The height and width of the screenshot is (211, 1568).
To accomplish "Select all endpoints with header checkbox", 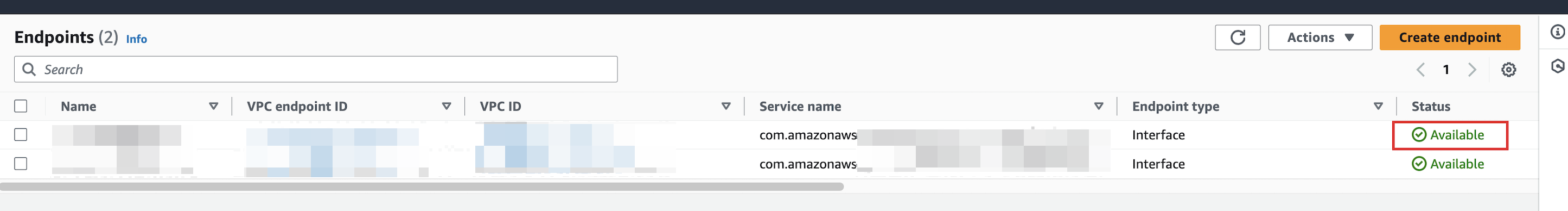I will [x=21, y=106].
